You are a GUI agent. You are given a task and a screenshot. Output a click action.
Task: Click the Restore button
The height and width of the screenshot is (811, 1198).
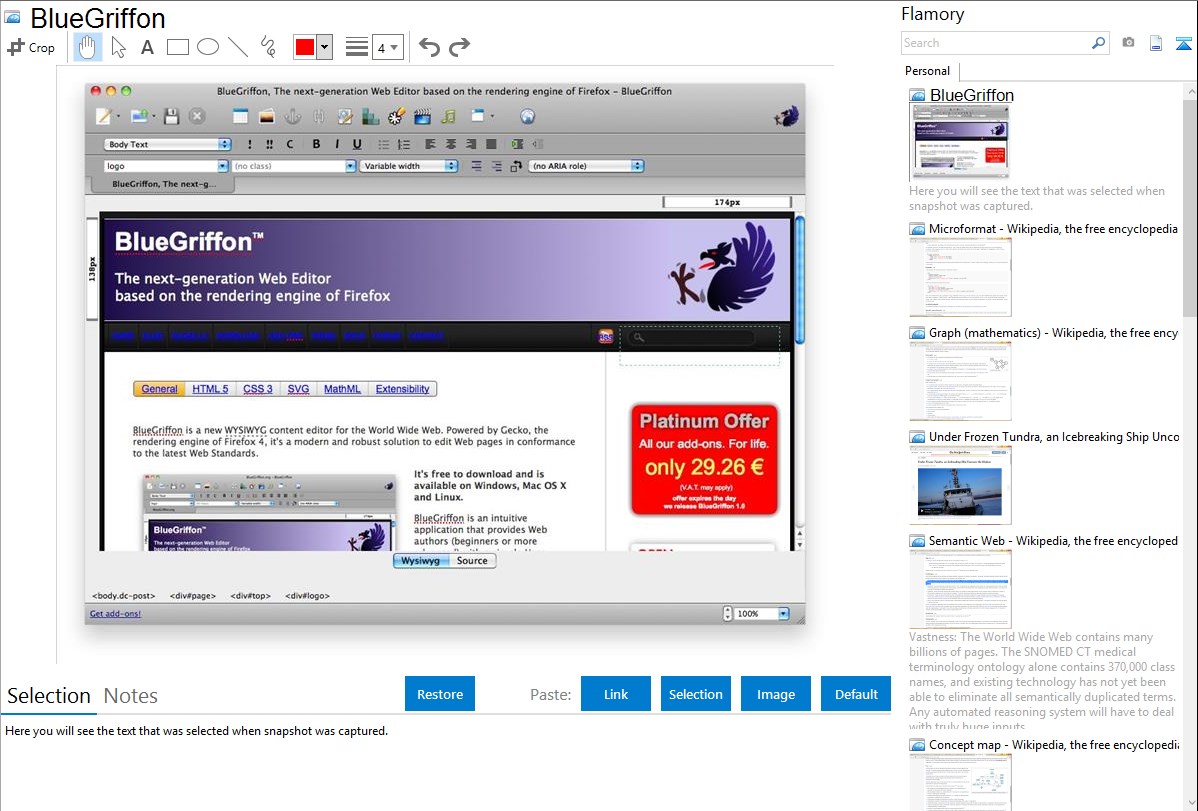[x=440, y=694]
